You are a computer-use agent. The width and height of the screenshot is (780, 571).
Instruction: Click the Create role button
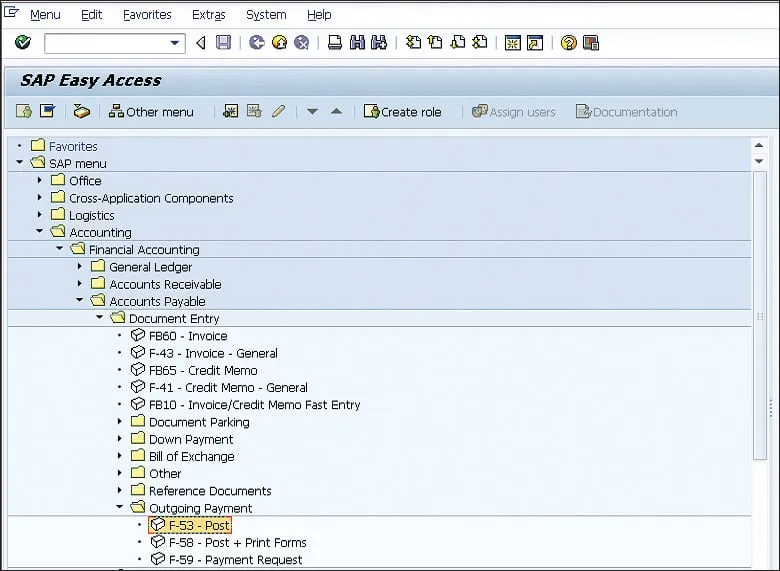coord(402,112)
